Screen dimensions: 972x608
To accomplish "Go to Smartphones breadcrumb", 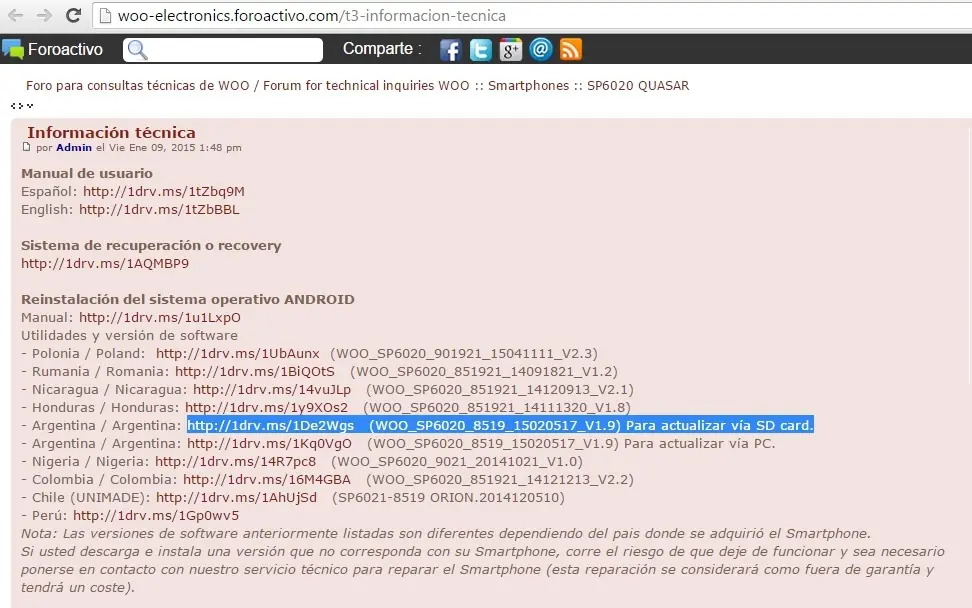I will (x=528, y=86).
